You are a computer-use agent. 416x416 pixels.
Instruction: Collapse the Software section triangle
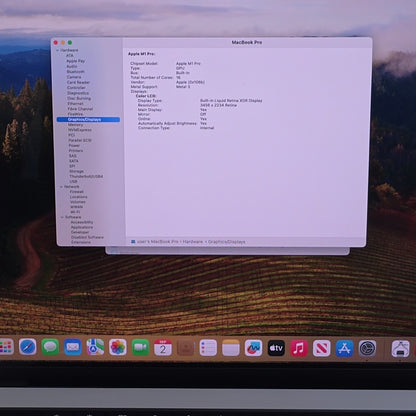(x=62, y=217)
